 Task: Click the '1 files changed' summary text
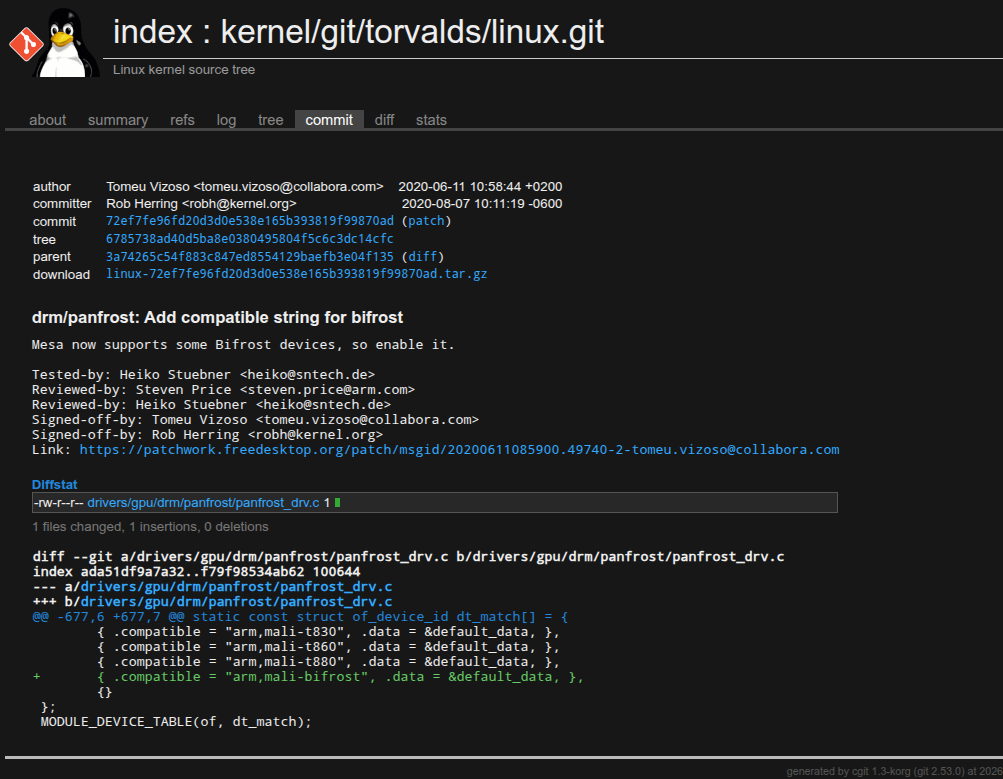[150, 527]
